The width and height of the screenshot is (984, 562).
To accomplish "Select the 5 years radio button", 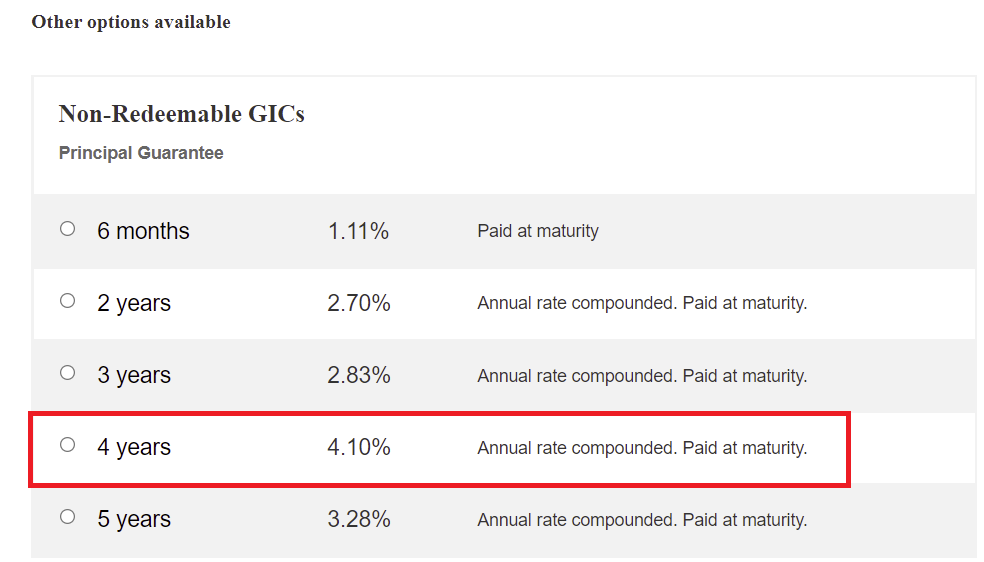I will click(67, 517).
